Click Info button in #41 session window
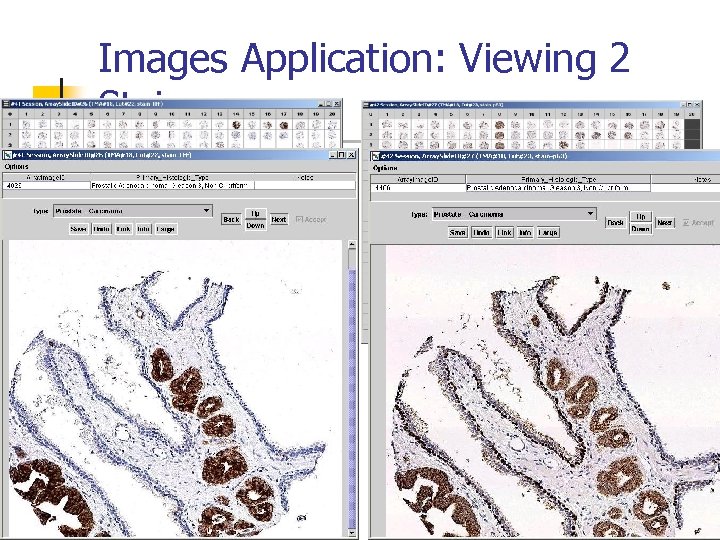Image resolution: width=720 pixels, height=540 pixels. click(x=144, y=229)
